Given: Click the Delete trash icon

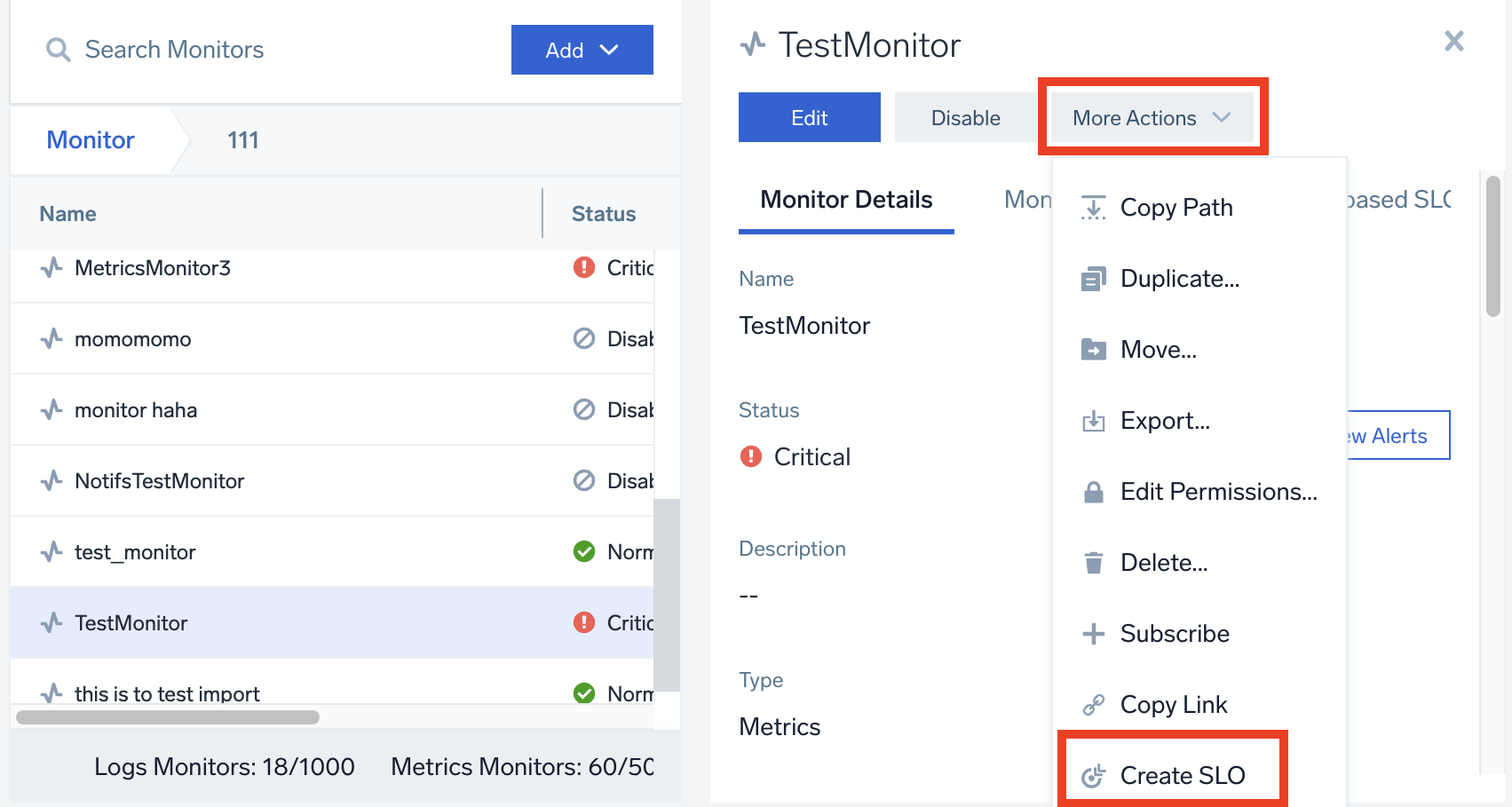Looking at the screenshot, I should coord(1093,562).
